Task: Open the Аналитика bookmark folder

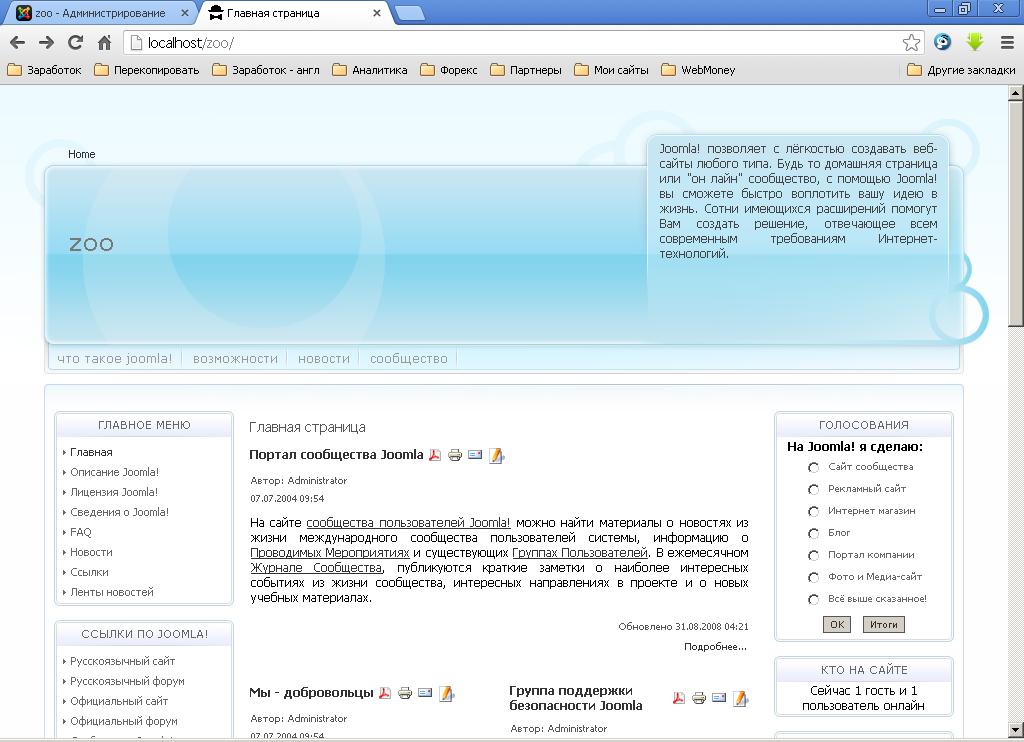Action: (x=370, y=70)
